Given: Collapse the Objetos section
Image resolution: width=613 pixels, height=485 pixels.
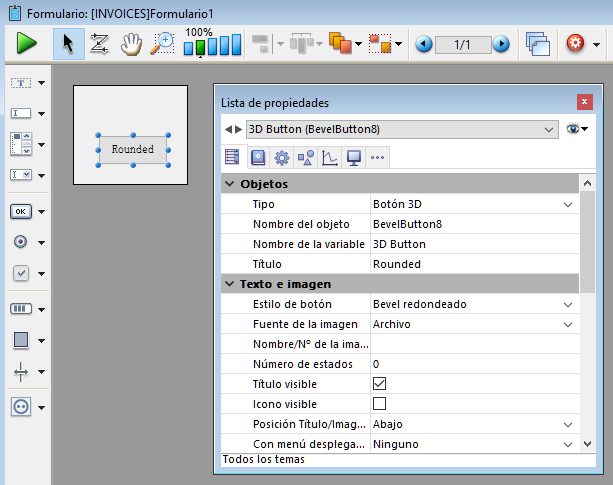Looking at the screenshot, I should 230,184.
